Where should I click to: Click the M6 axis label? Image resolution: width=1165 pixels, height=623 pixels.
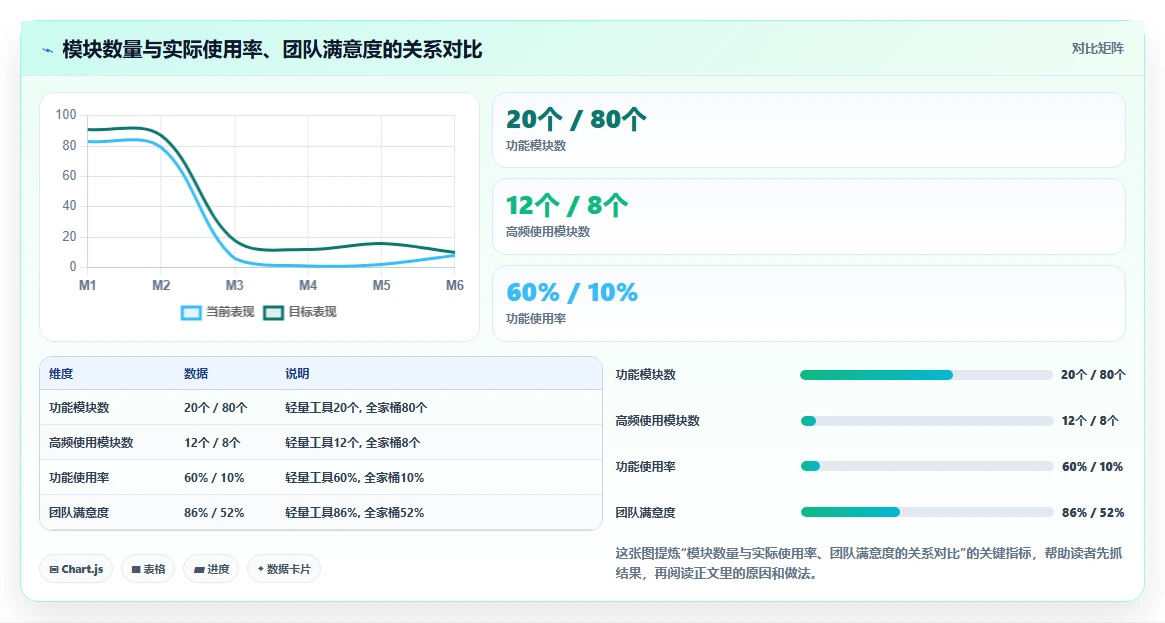point(455,285)
